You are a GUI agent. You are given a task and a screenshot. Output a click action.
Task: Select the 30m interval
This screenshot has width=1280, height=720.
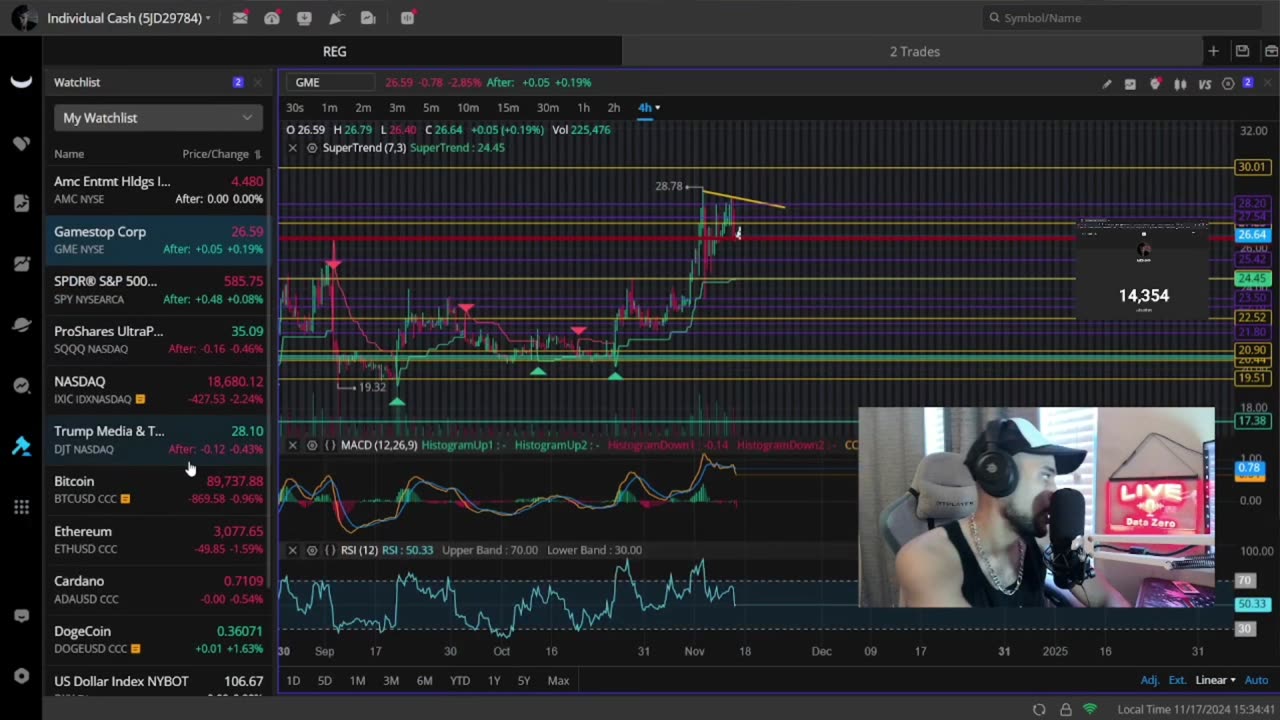[x=548, y=108]
